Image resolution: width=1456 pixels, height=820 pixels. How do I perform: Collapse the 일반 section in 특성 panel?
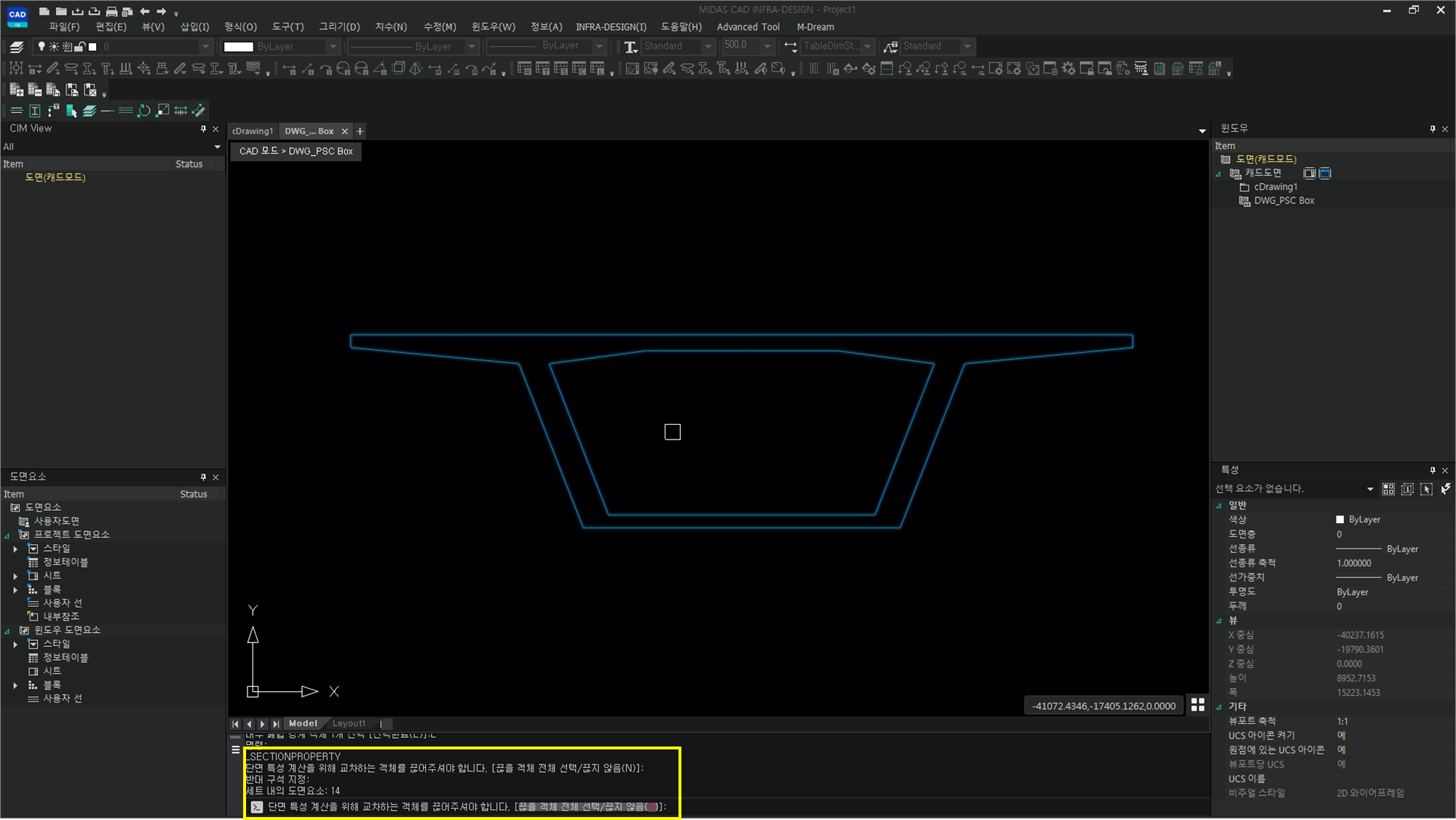click(x=1219, y=506)
